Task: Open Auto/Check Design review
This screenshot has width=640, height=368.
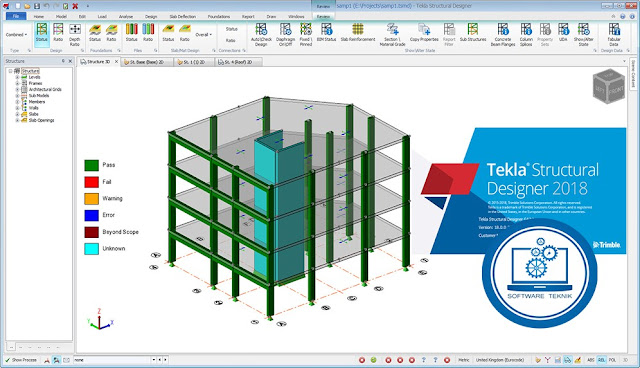Action: click(x=261, y=34)
